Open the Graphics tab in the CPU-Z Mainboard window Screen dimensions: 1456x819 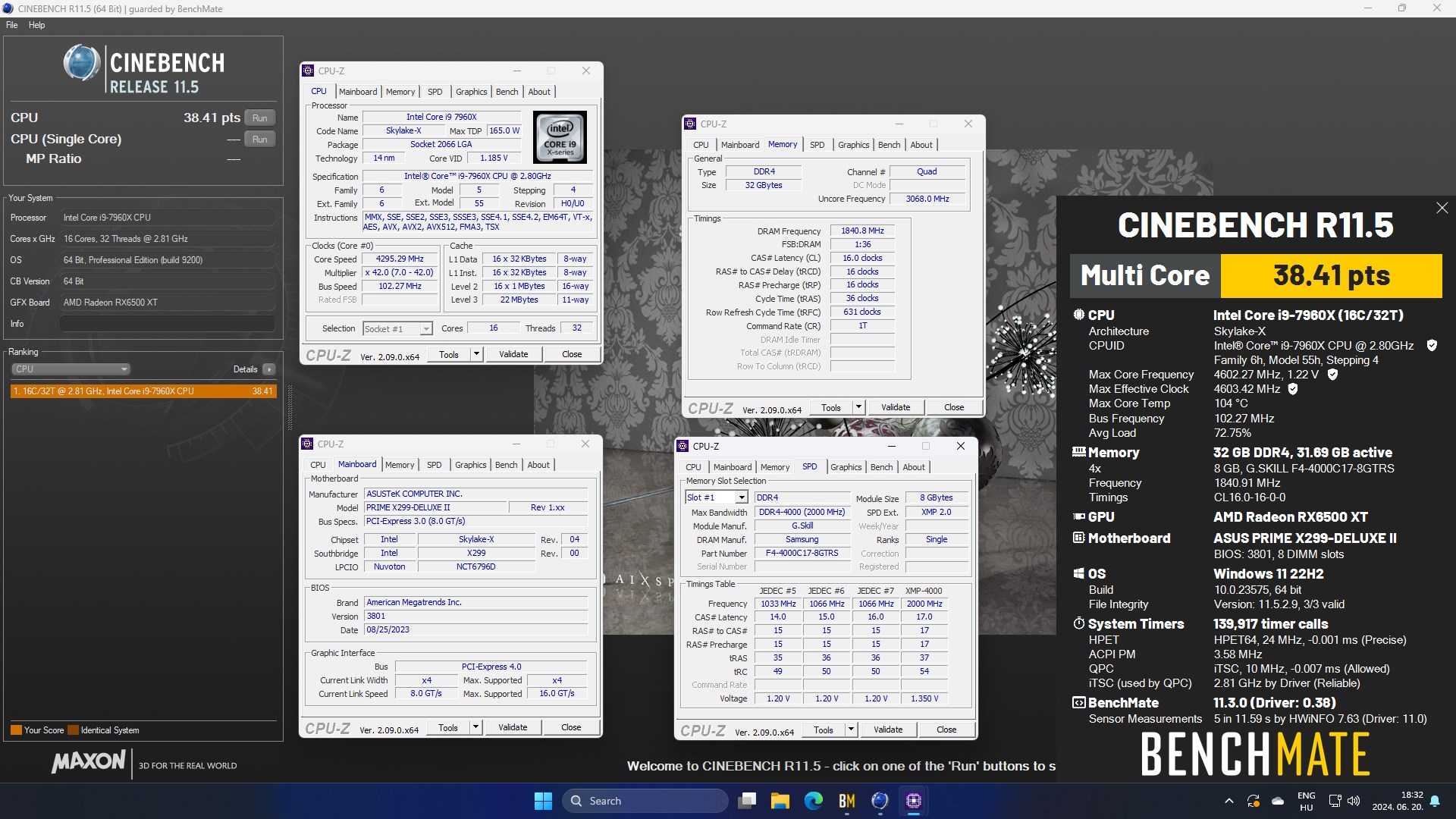(470, 465)
